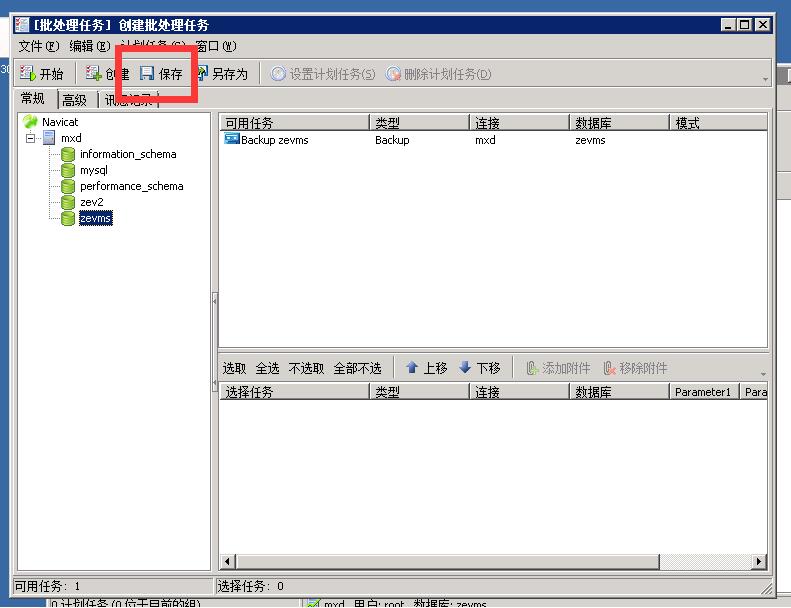Viewport: 791px width, 608px height.
Task: Collapse the mxd connection tree node
Action: pos(31,138)
